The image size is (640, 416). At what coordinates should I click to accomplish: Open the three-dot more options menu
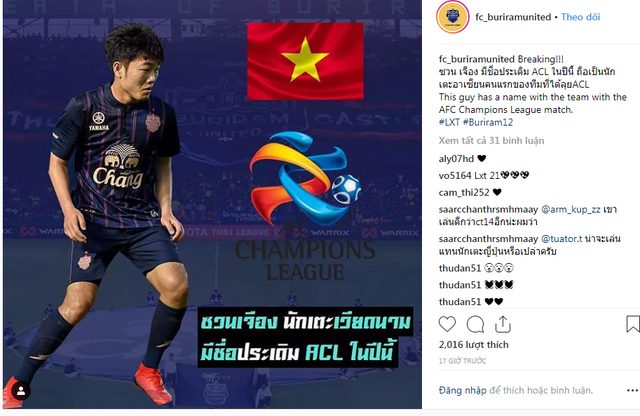pyautogui.click(x=632, y=391)
